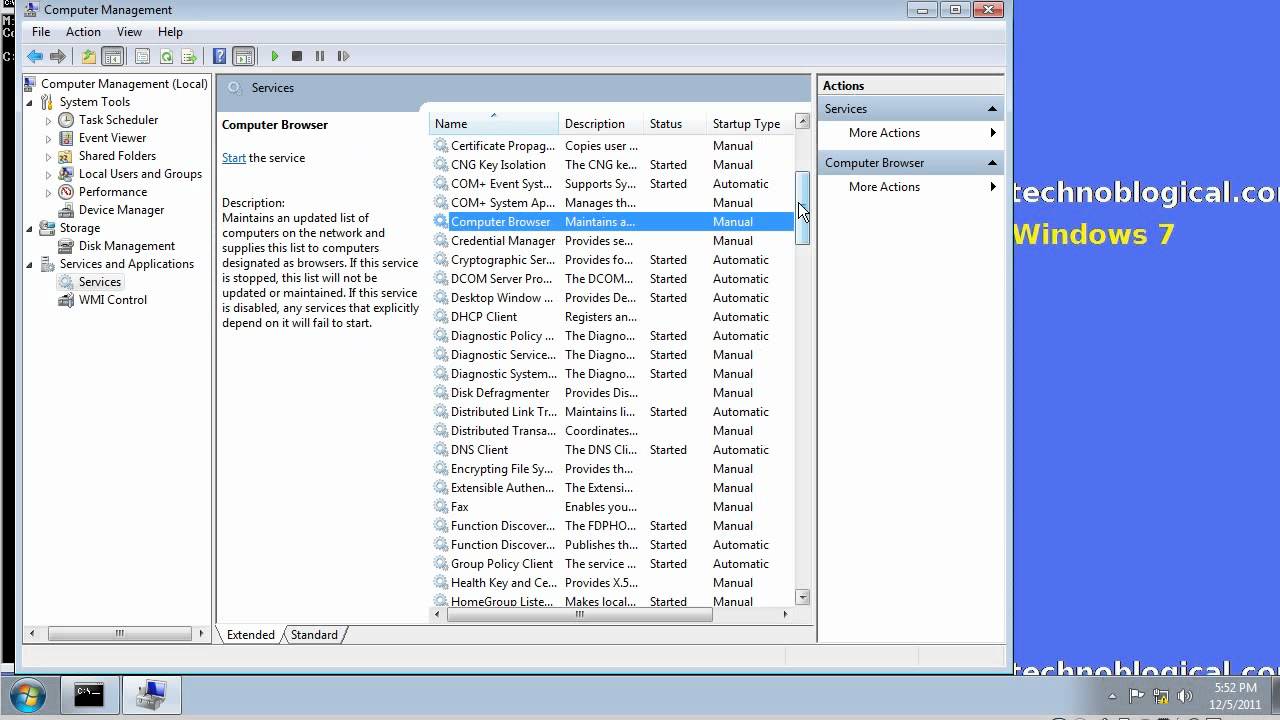Click the services list horizontal scrollbar thumb
This screenshot has width=1280, height=720.
click(580, 614)
